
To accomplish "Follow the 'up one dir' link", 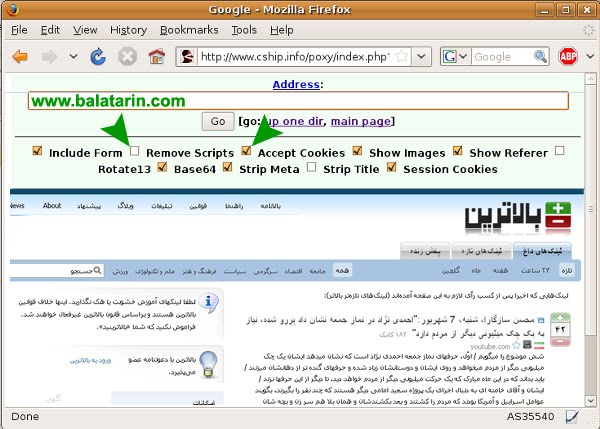I will click(293, 121).
